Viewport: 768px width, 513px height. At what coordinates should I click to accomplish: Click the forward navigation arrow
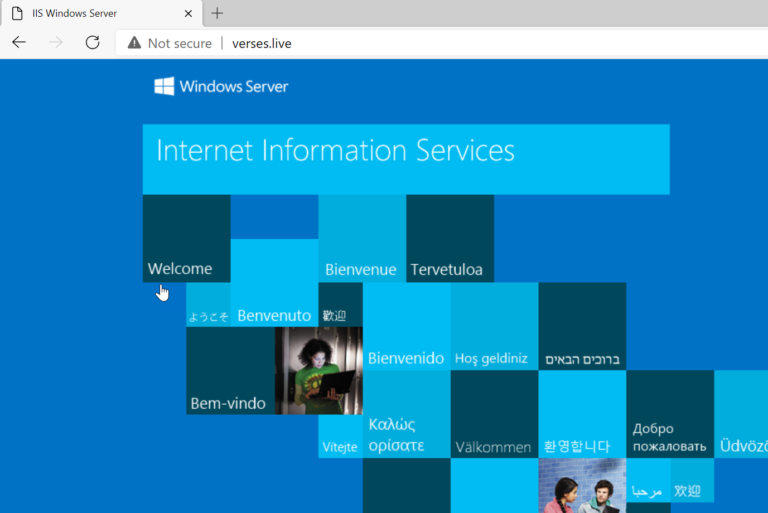pyautogui.click(x=56, y=42)
